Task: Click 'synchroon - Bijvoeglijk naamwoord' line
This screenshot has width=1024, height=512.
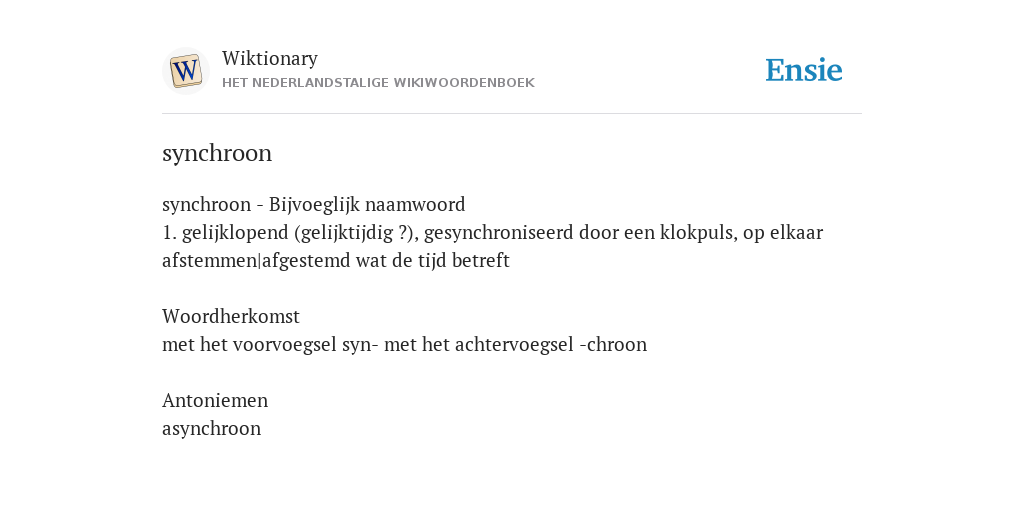Action: coord(313,205)
